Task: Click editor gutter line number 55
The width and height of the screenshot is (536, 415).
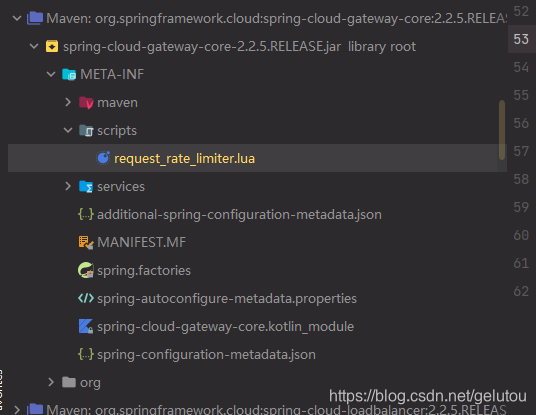Action: (521, 95)
